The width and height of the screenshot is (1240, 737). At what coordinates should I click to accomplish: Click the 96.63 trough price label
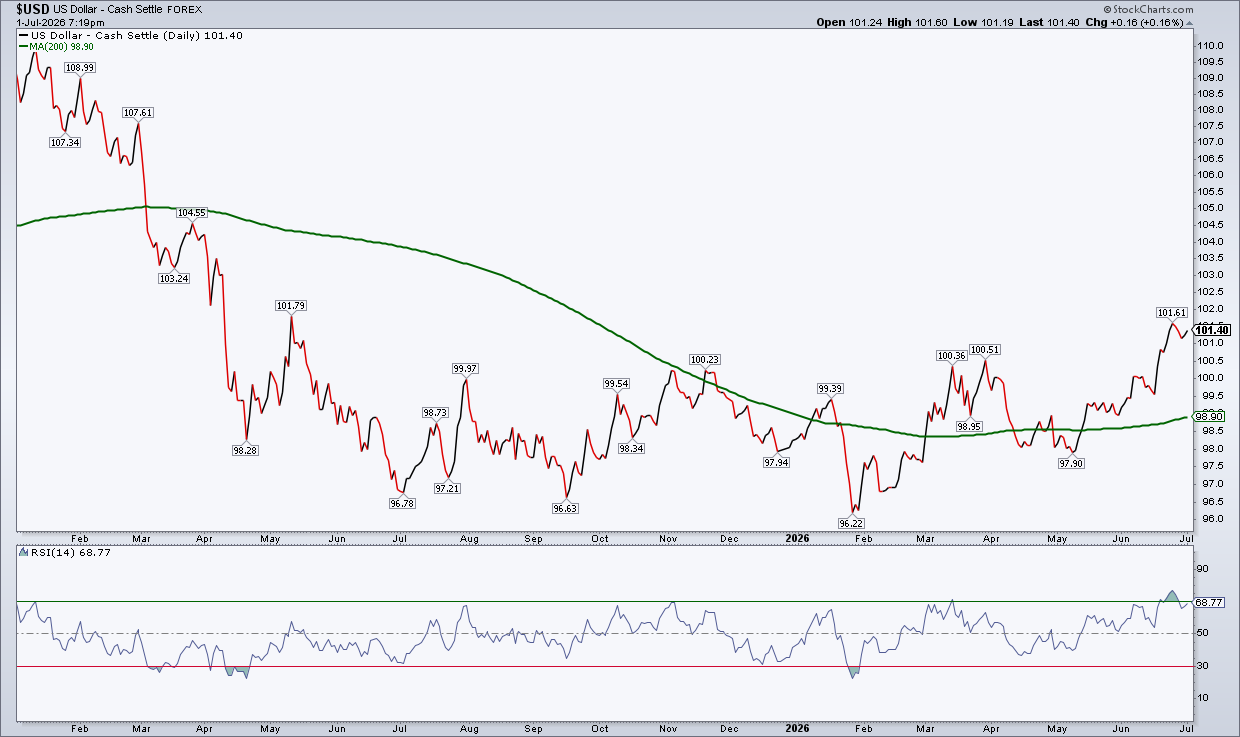565,508
